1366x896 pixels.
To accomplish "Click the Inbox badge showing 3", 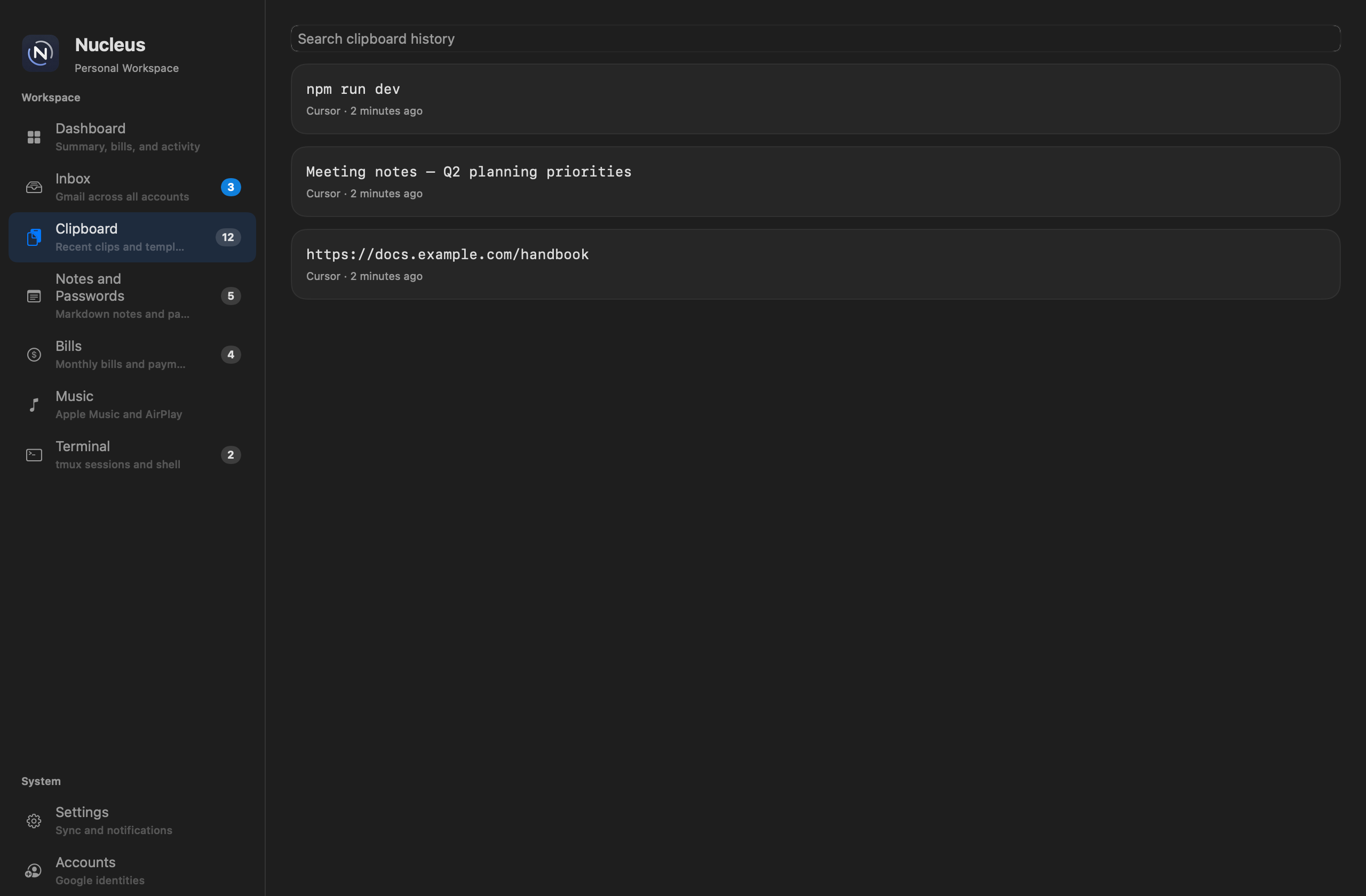I will point(231,187).
